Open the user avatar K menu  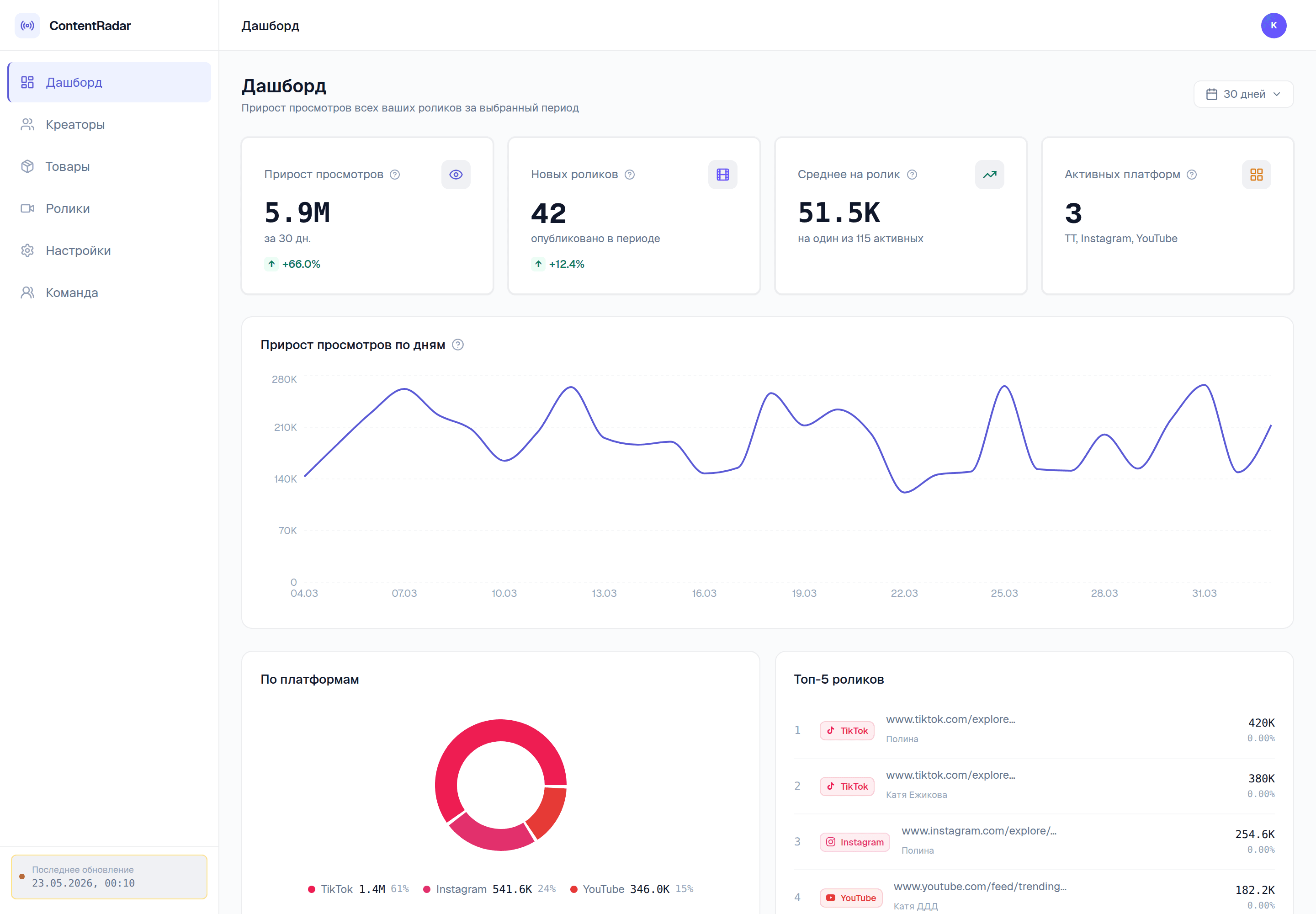tap(1274, 25)
